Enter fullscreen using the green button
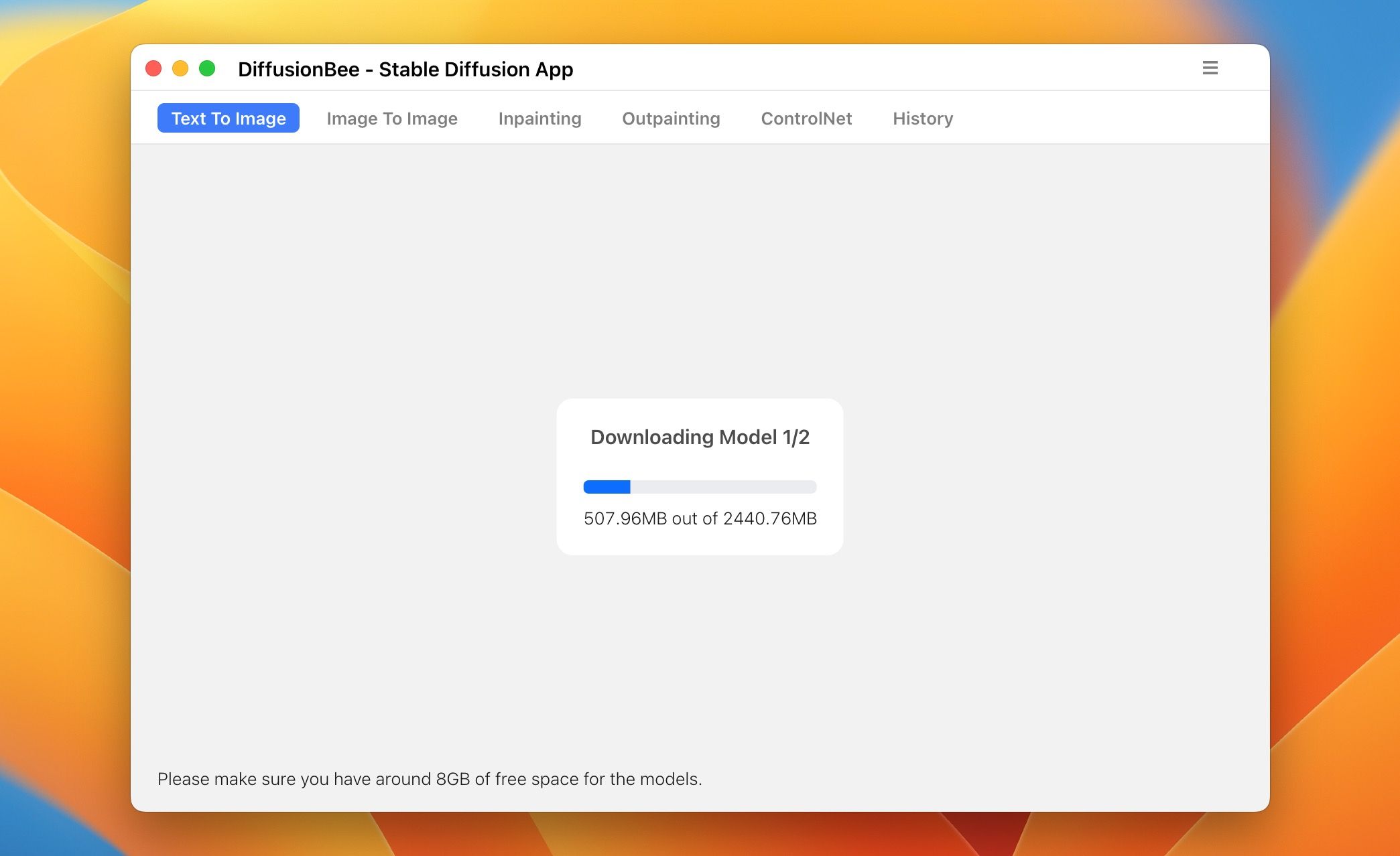 point(208,68)
